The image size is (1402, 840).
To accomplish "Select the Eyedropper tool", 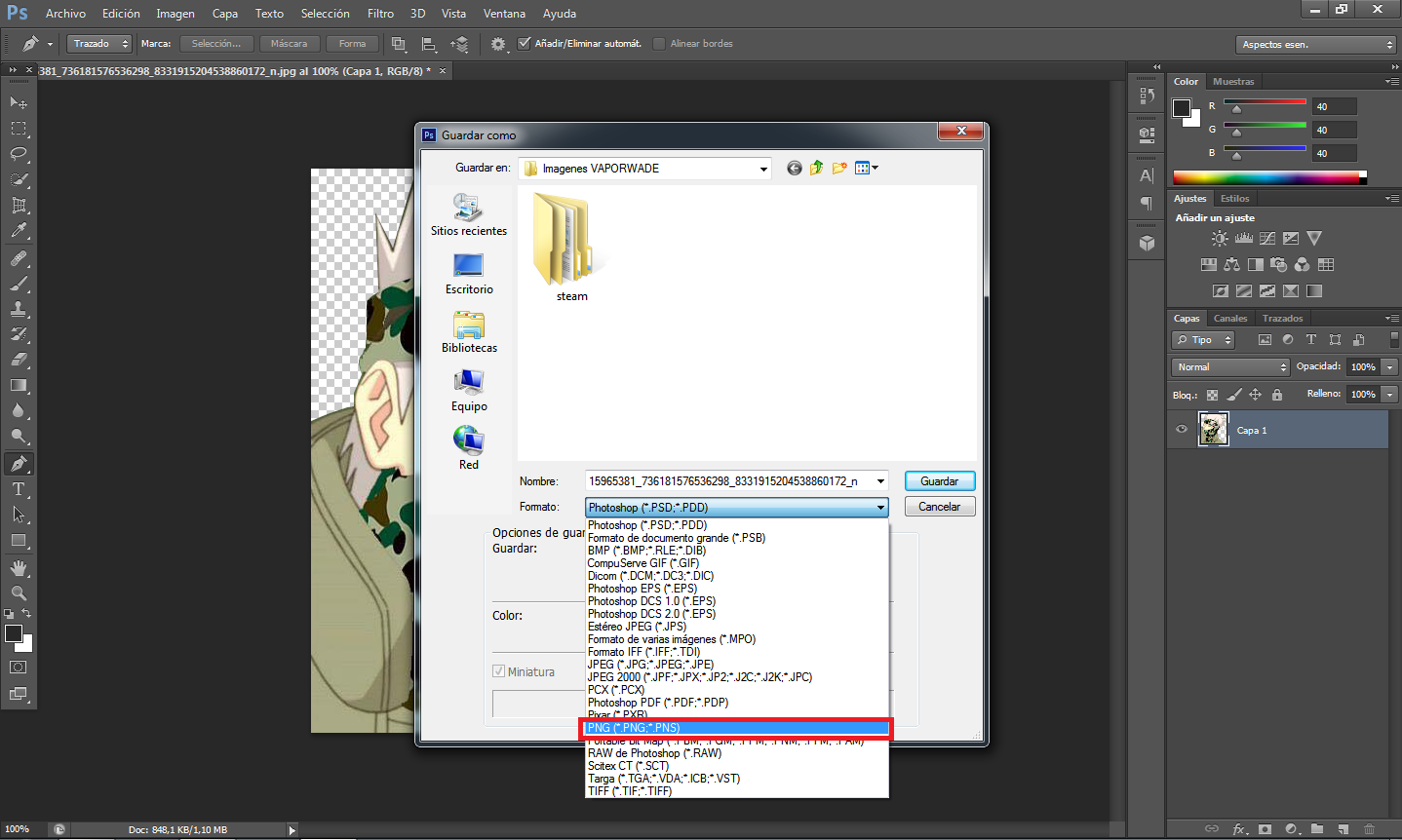I will [x=19, y=231].
